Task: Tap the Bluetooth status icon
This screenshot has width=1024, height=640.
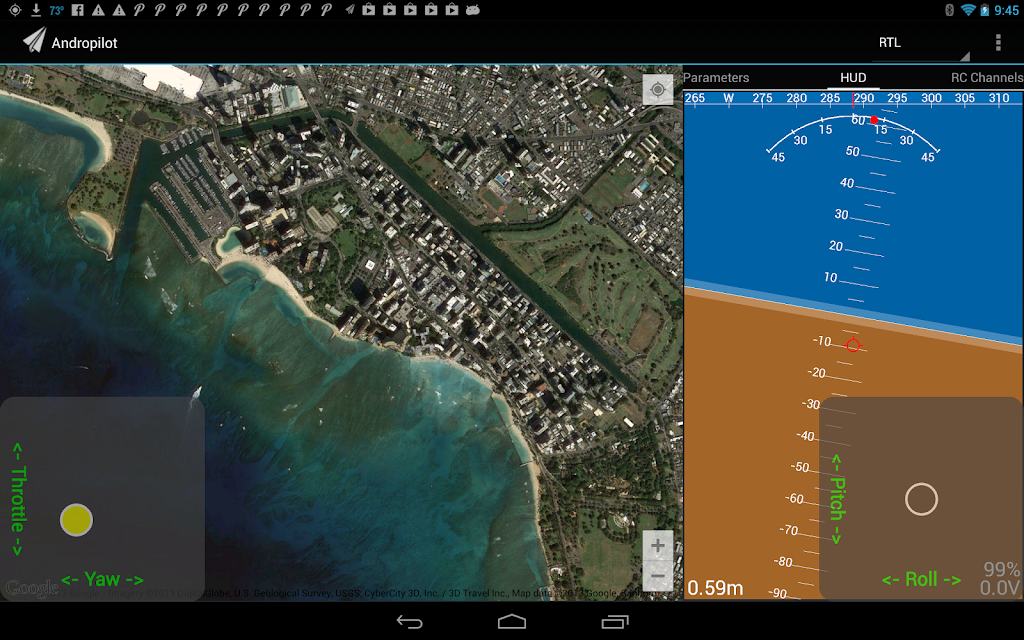Action: click(x=950, y=10)
